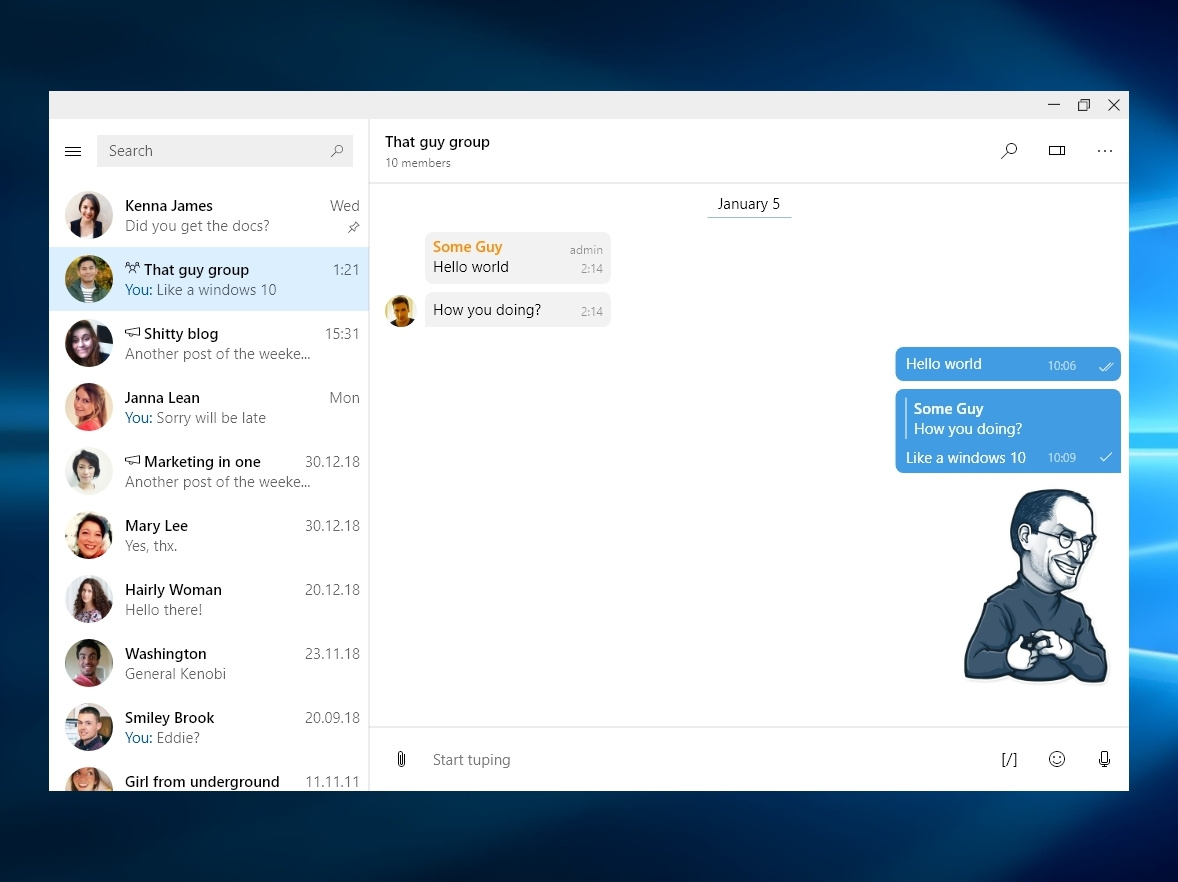Click the checkmark on the Hello world message
This screenshot has height=882, width=1178.
pos(1106,364)
